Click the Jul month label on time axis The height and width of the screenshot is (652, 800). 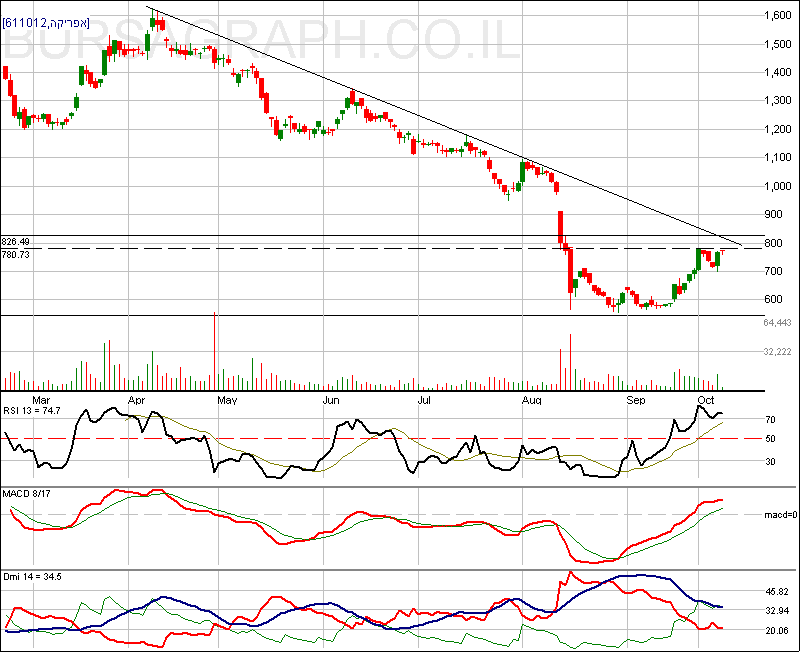coord(424,400)
